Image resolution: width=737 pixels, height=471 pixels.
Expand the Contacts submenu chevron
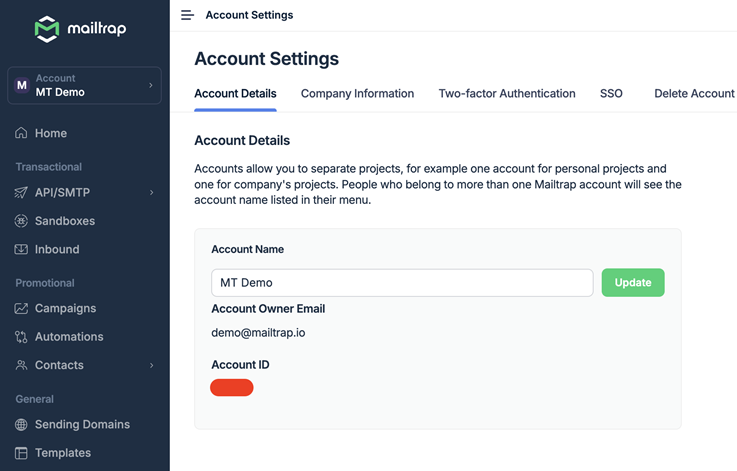pyautogui.click(x=152, y=365)
